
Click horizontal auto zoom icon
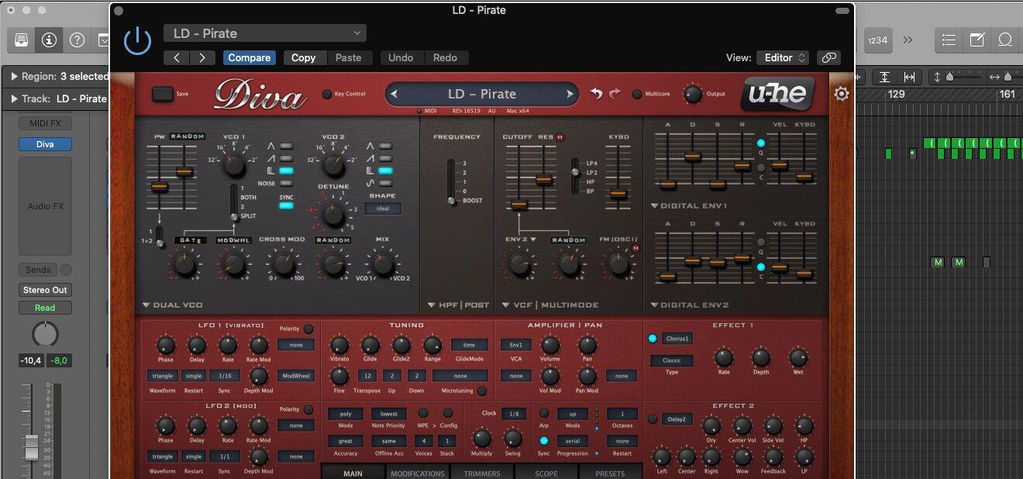909,77
